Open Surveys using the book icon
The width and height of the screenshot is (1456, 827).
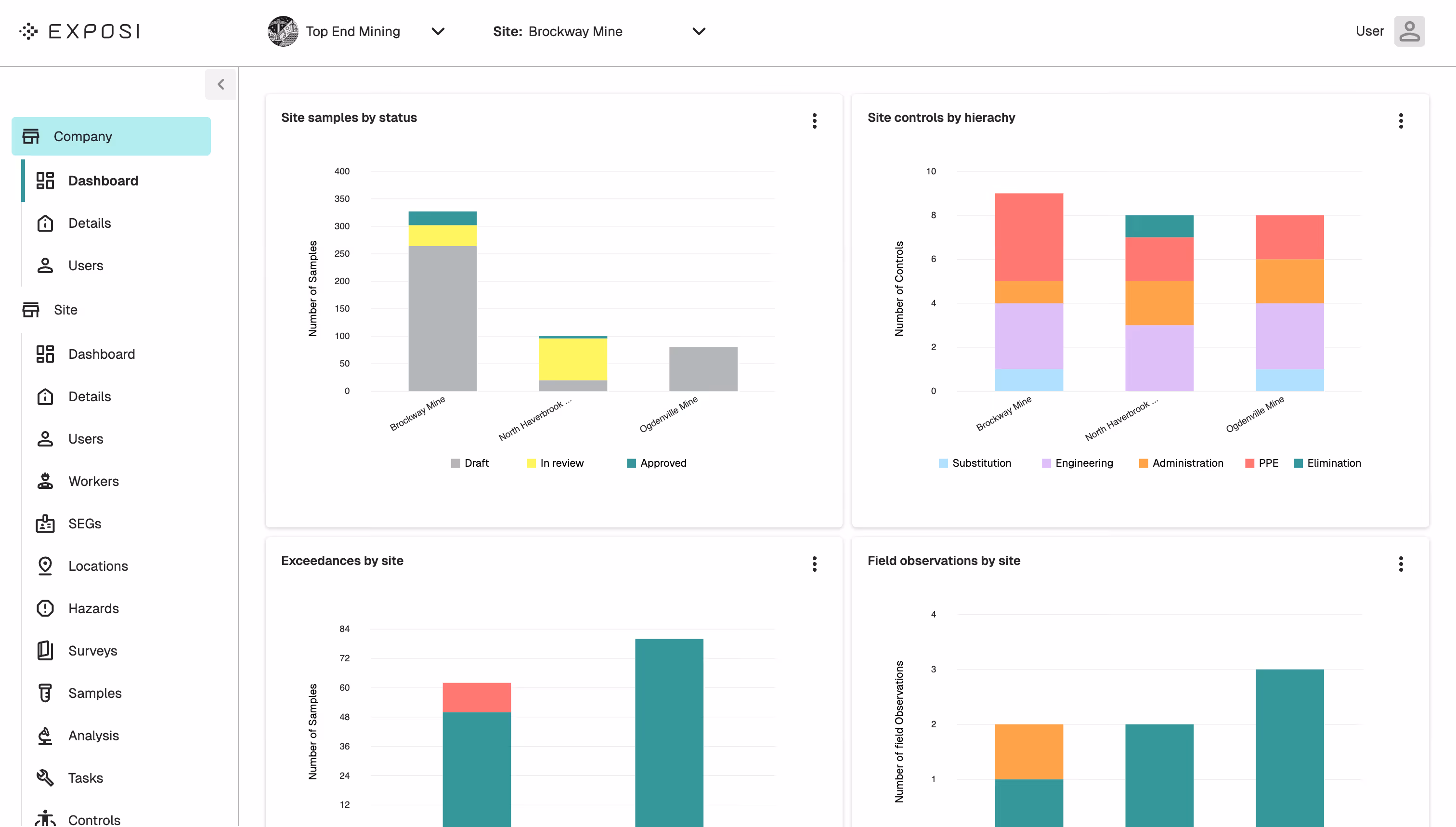[x=45, y=650]
